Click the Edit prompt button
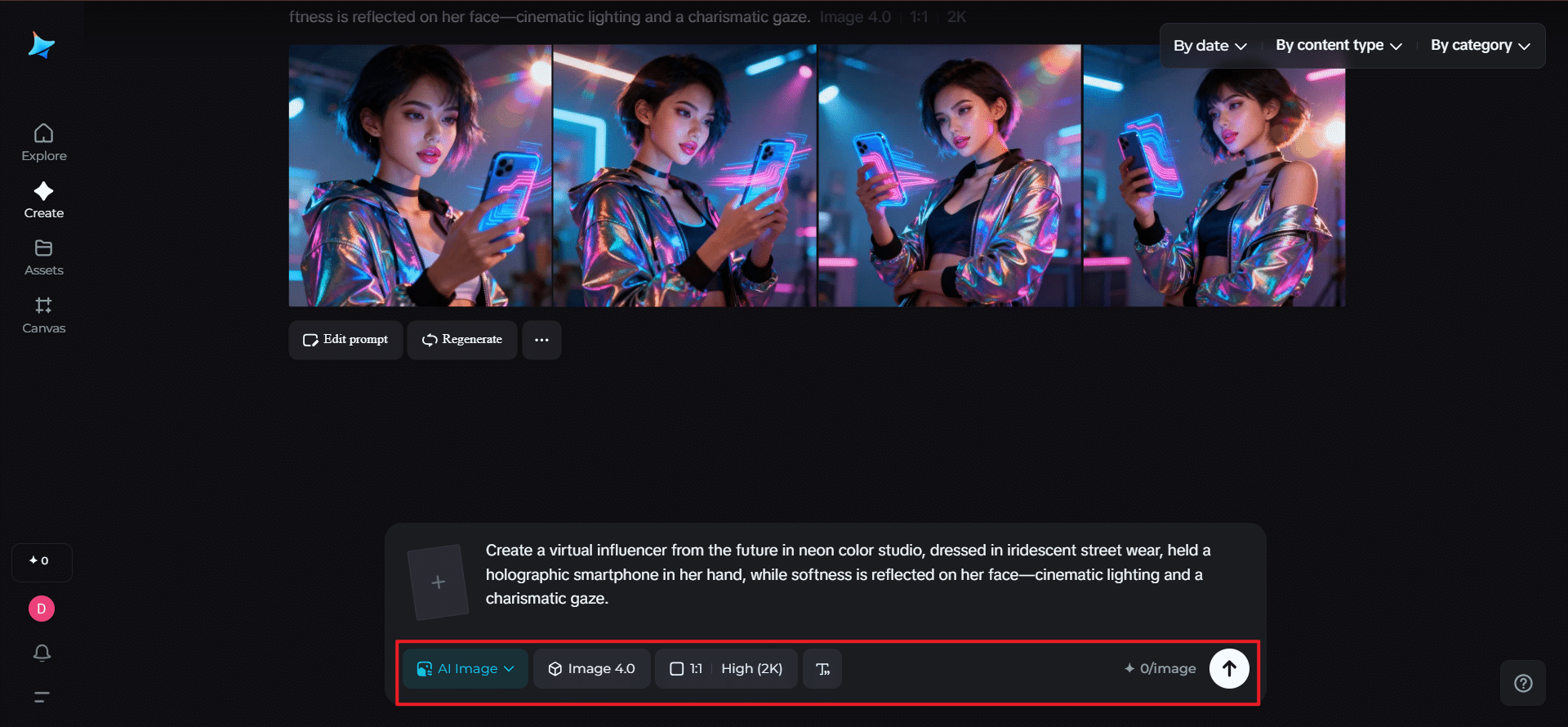 (x=345, y=340)
